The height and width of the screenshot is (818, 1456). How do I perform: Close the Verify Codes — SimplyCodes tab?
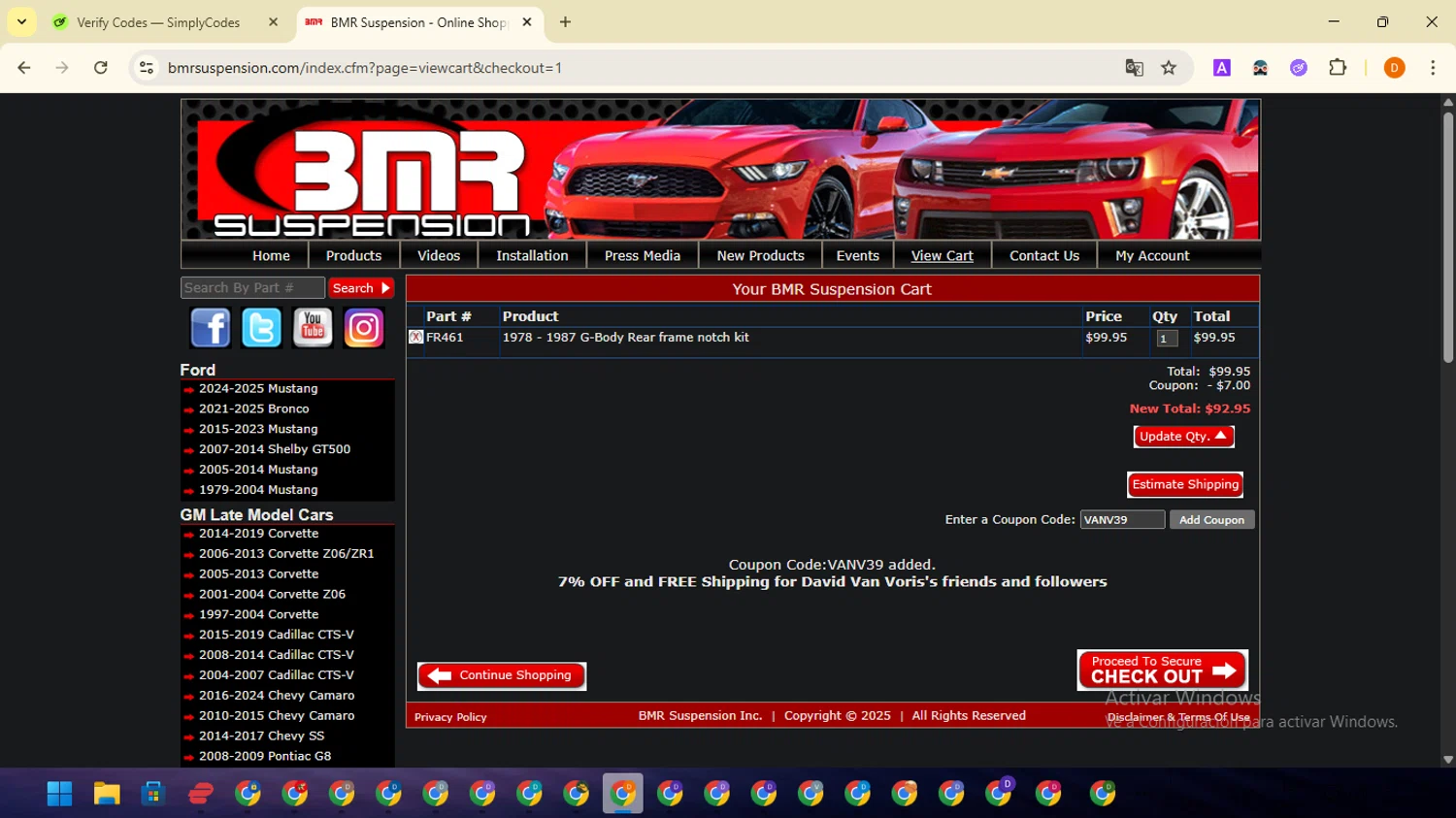[x=274, y=22]
